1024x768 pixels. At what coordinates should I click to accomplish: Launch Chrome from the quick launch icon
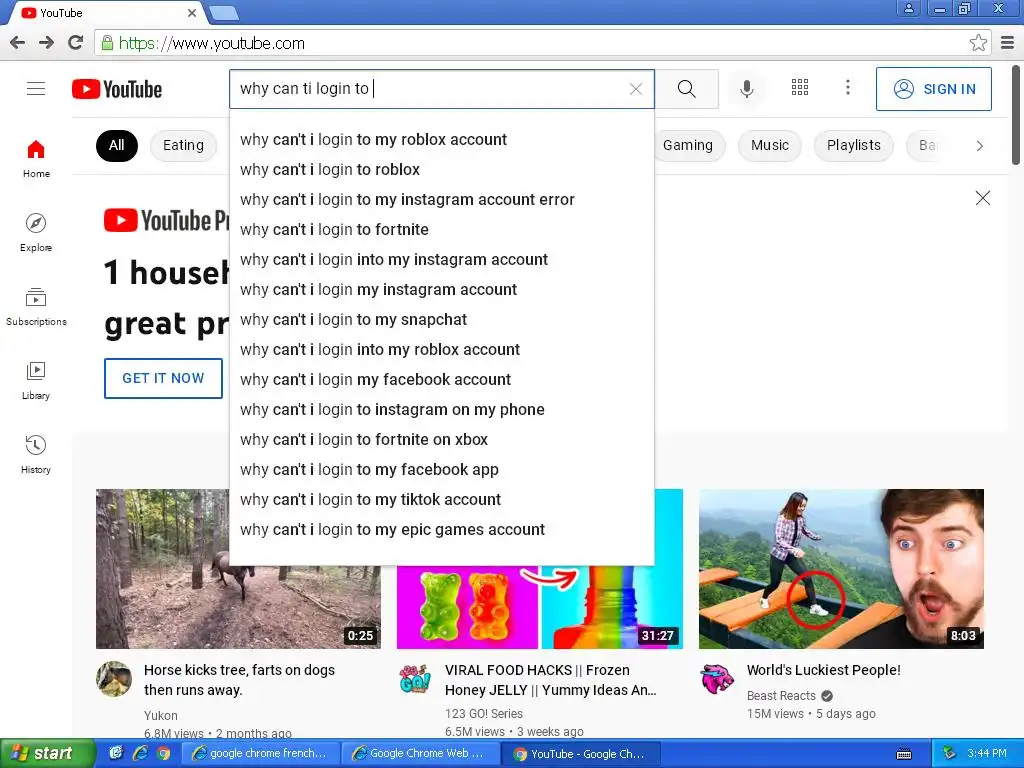pos(163,753)
